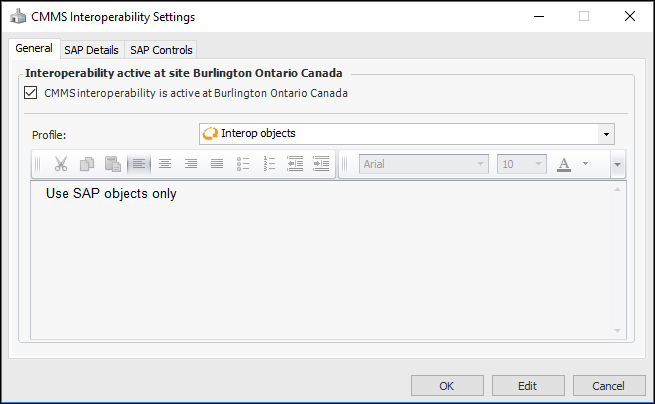Decrease the paragraph indent
The width and height of the screenshot is (655, 404).
tap(295, 164)
